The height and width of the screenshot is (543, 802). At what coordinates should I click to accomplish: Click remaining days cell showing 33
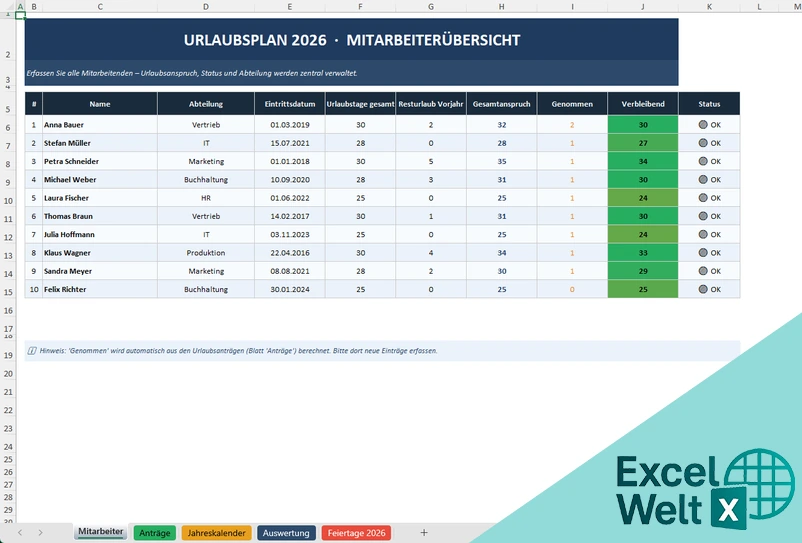pyautogui.click(x=643, y=253)
